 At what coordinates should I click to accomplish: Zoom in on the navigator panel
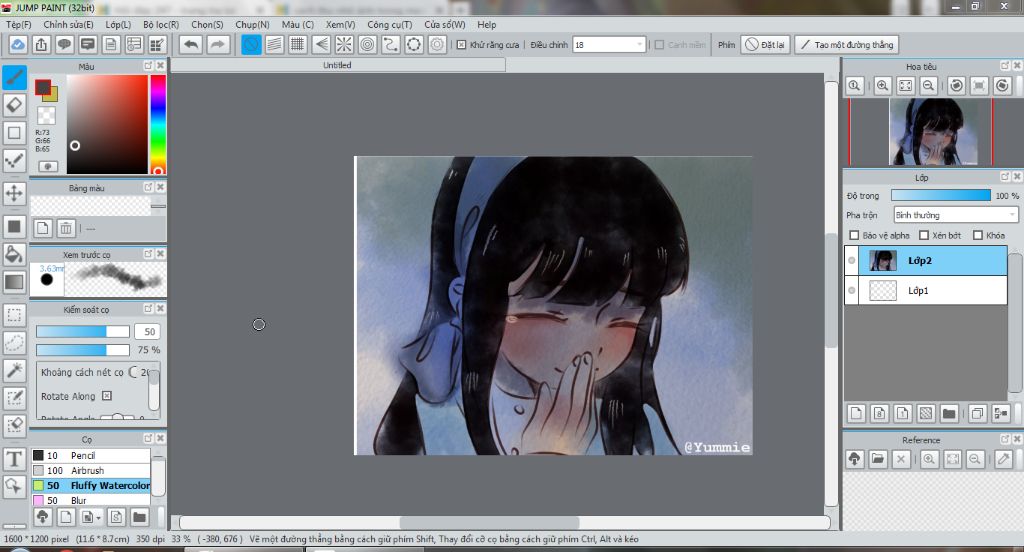pyautogui.click(x=882, y=86)
